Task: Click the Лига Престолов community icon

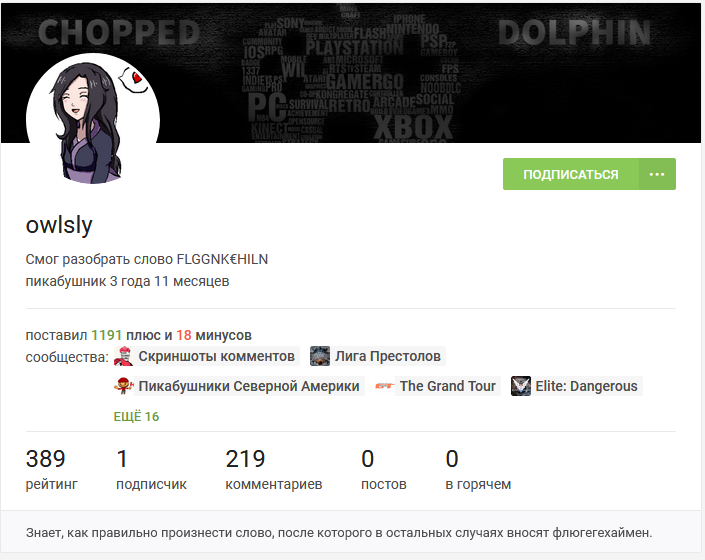Action: [320, 356]
